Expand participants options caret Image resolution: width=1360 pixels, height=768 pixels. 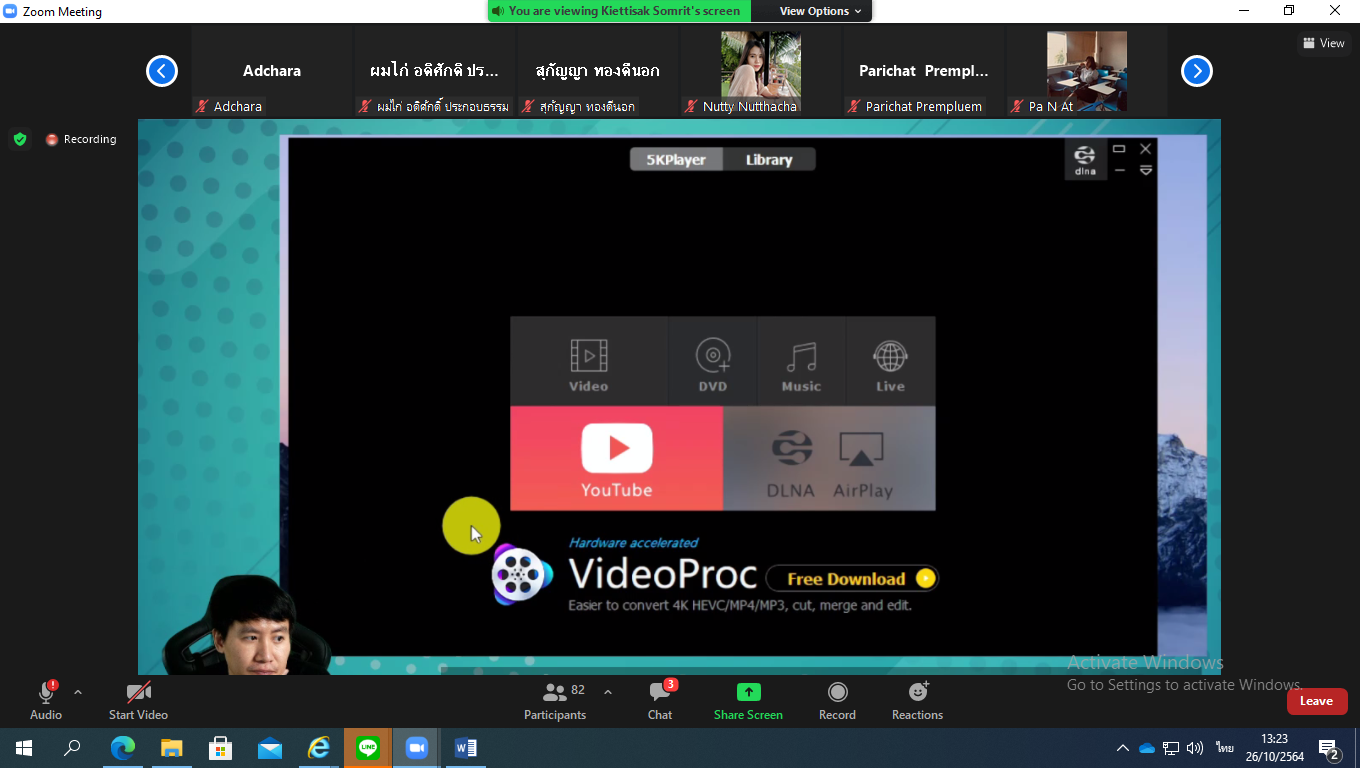pos(607,692)
